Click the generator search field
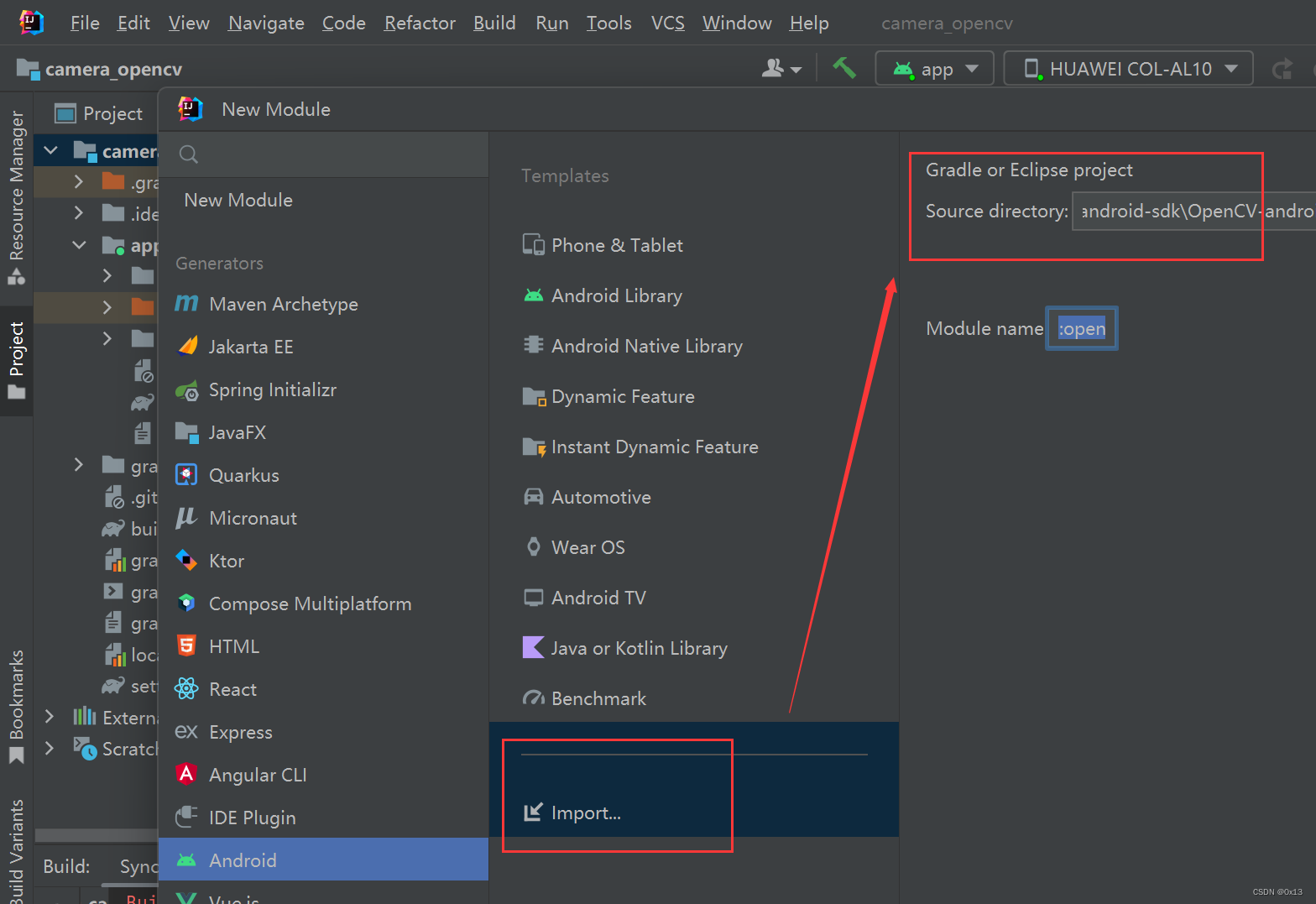Image resolution: width=1316 pixels, height=904 pixels. 323,154
